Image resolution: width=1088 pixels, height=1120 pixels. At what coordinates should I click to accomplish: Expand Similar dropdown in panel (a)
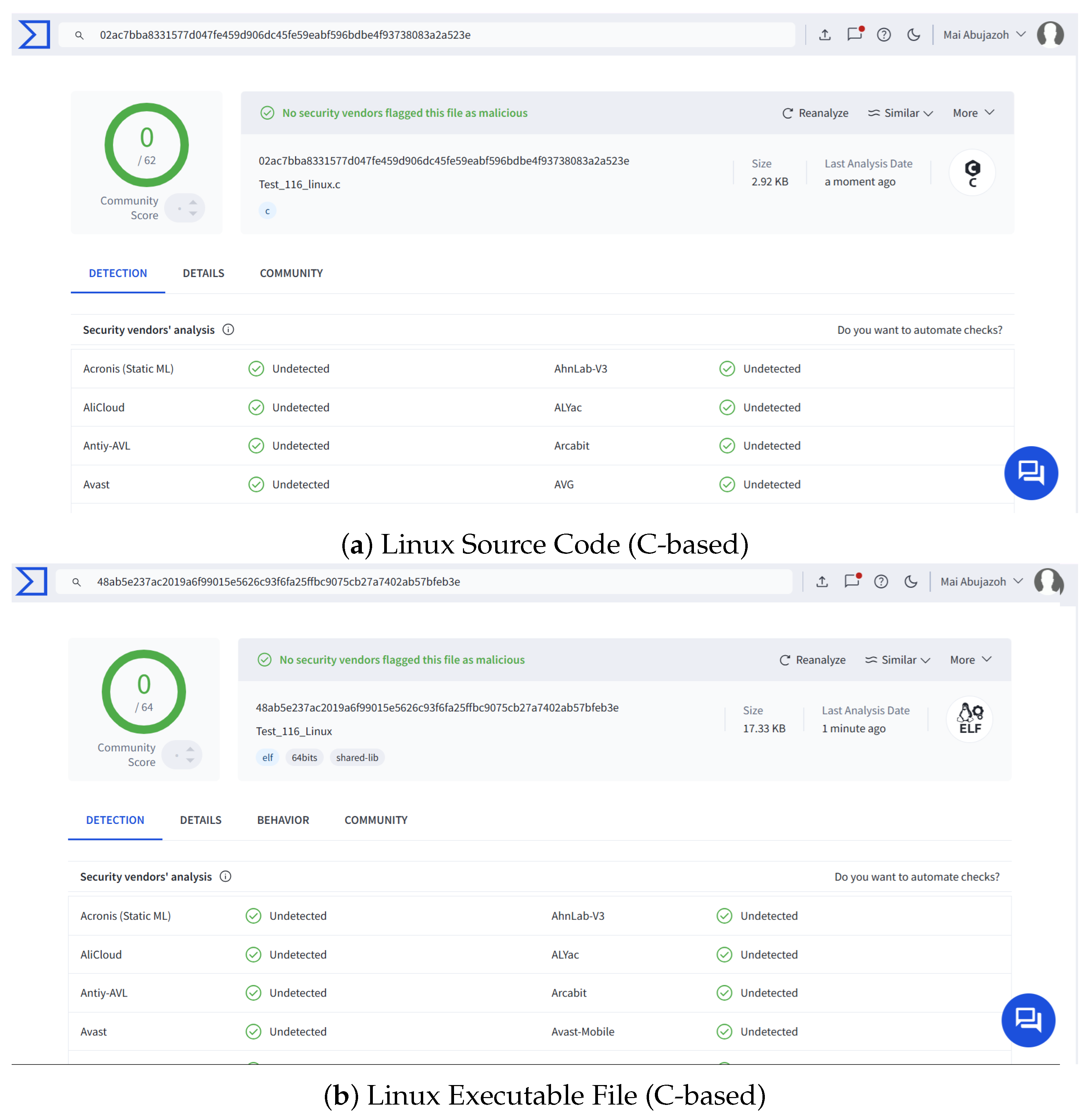[901, 113]
